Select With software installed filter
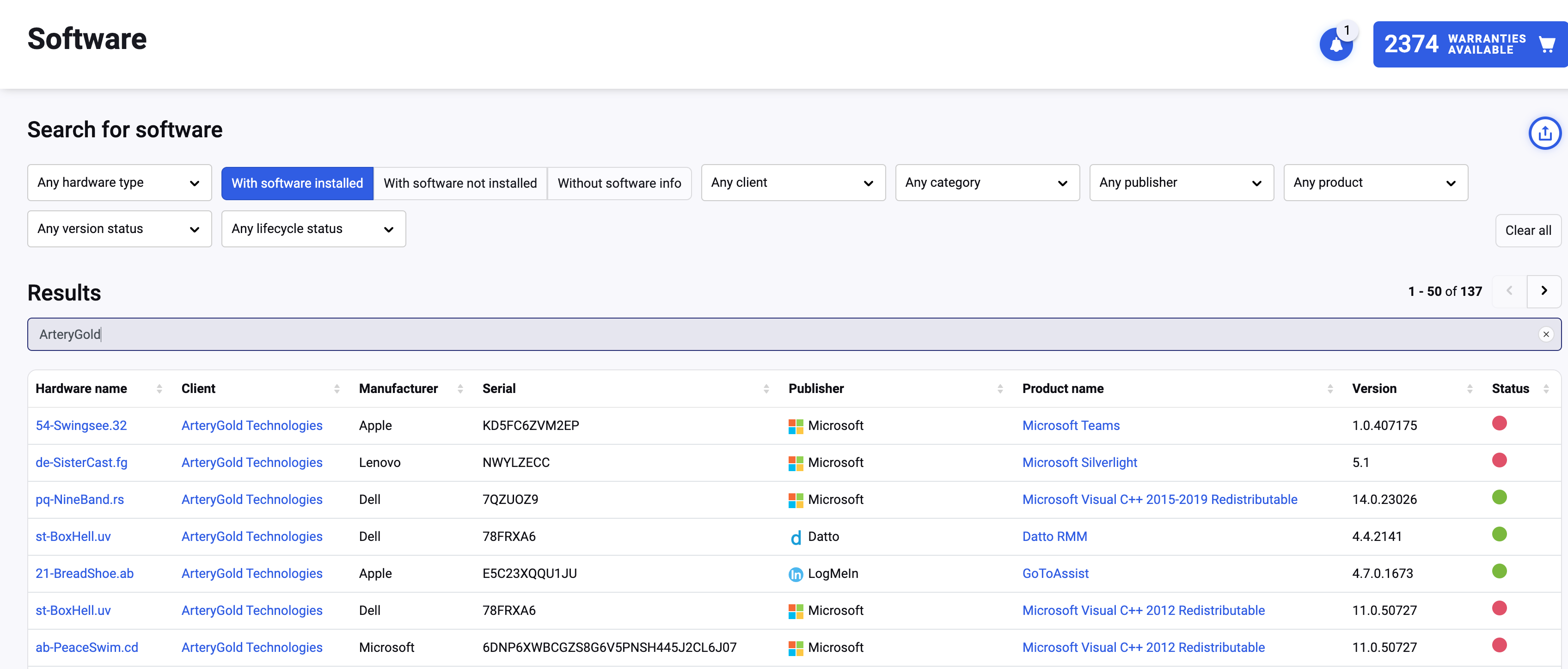1568x669 pixels. (297, 183)
